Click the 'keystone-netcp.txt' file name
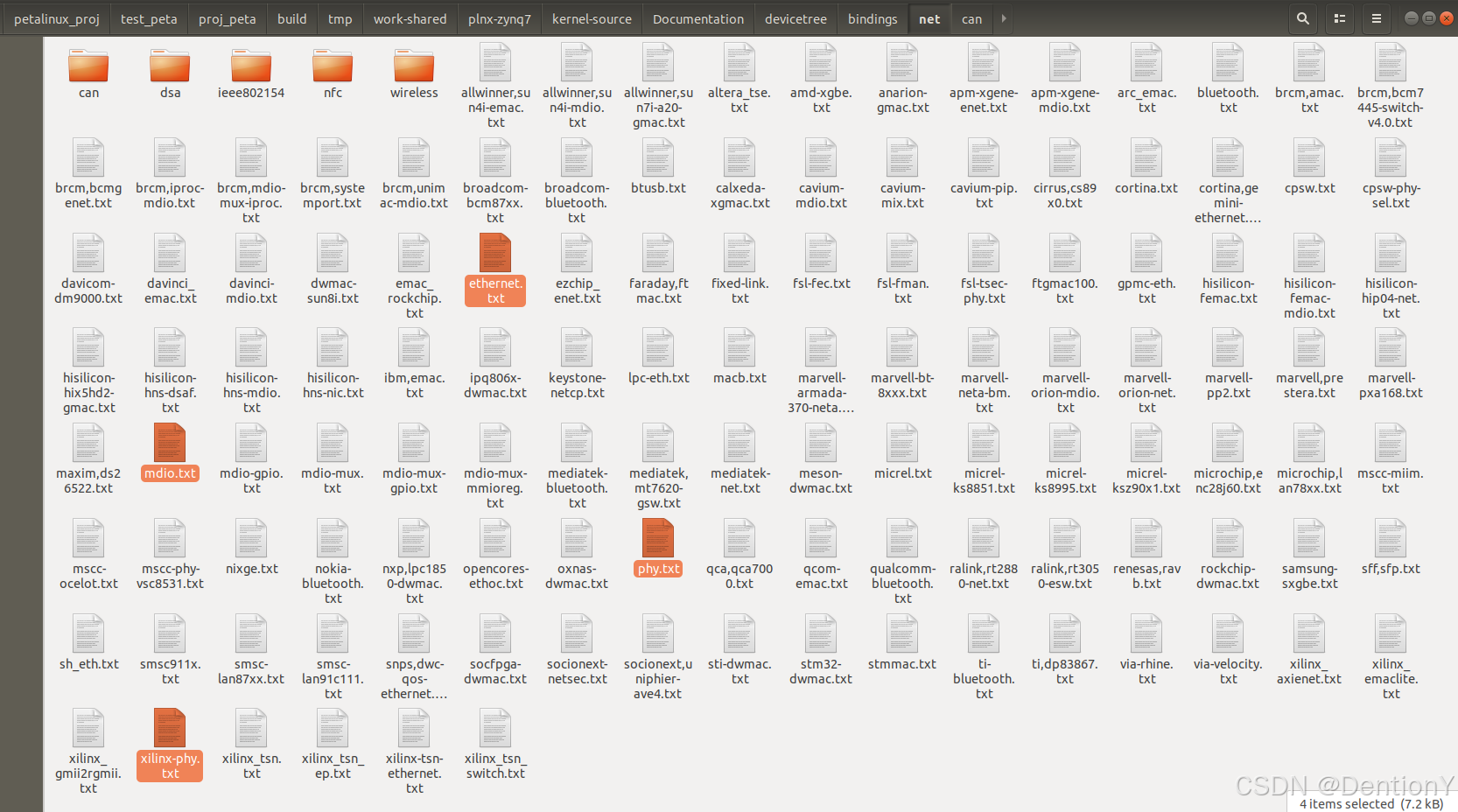 [x=577, y=386]
